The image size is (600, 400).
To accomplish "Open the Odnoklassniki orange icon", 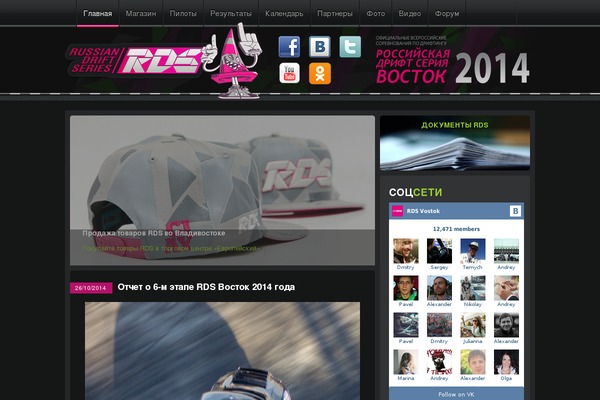I will (x=320, y=73).
